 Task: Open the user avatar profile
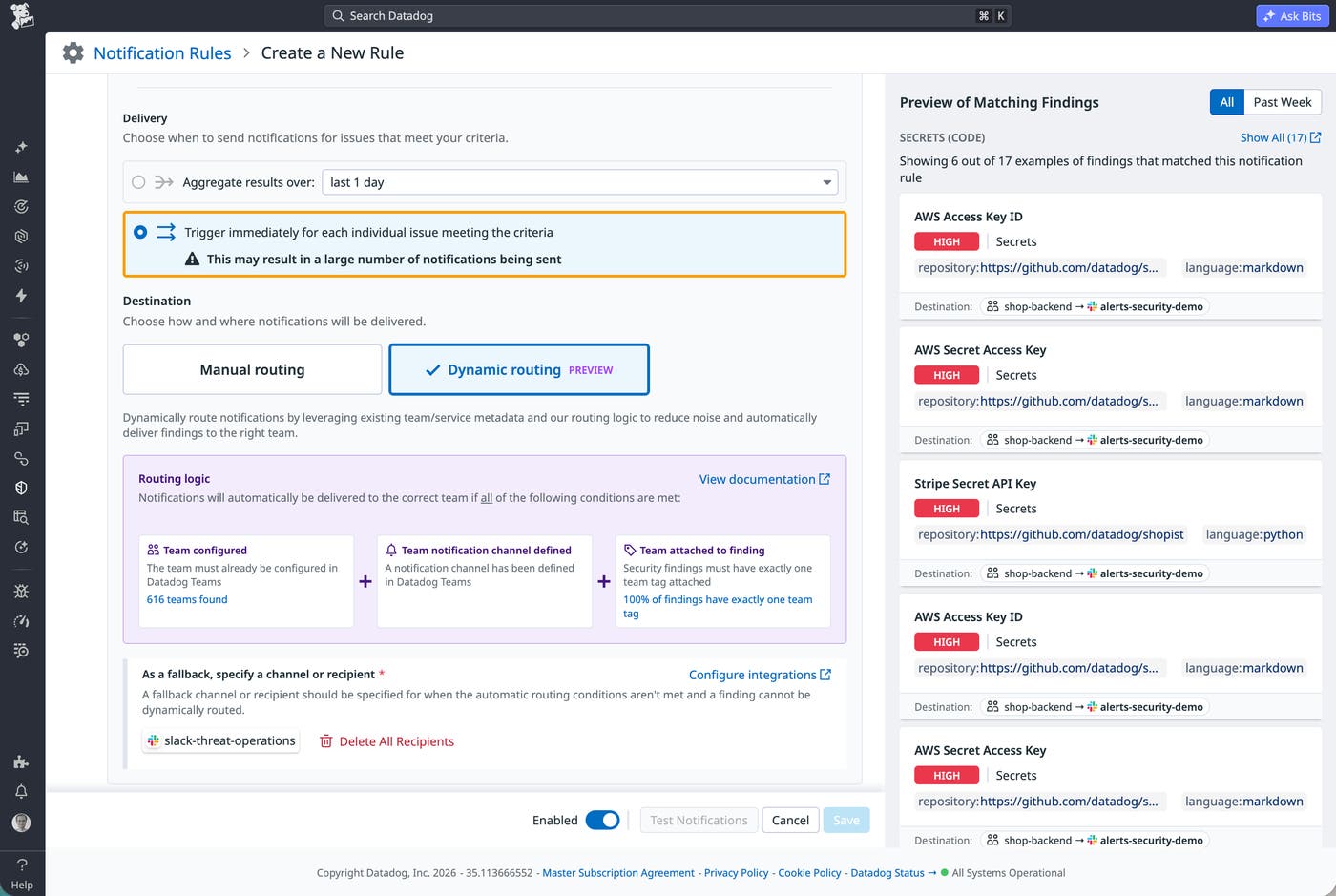(21, 822)
